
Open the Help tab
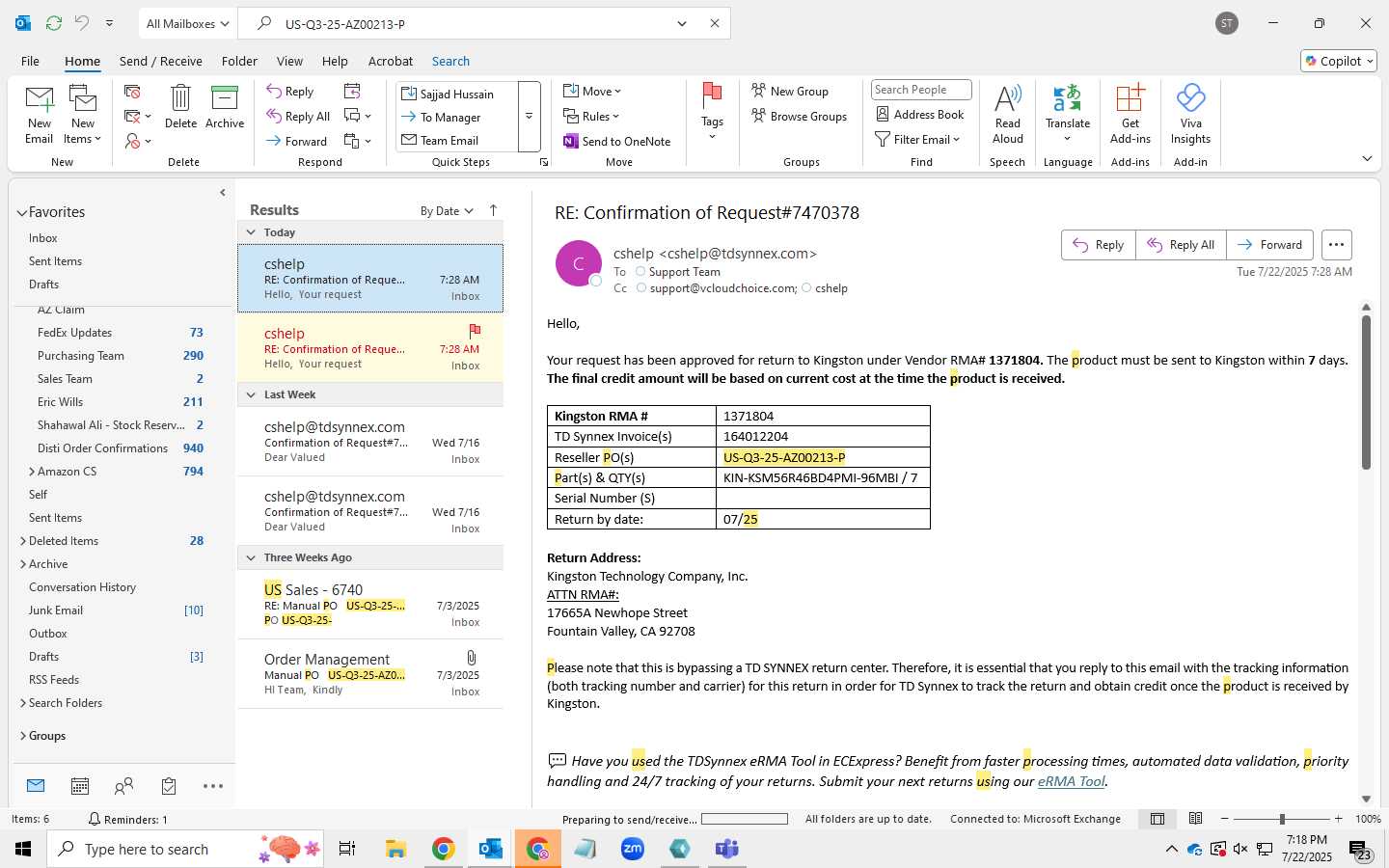click(x=335, y=61)
